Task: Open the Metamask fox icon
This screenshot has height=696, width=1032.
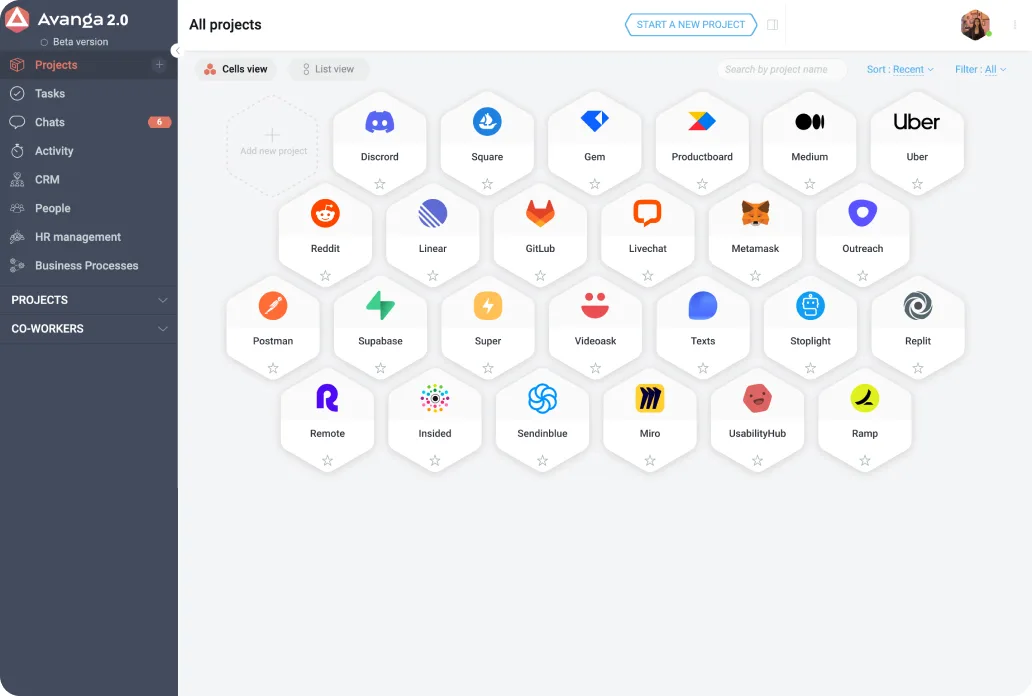Action: point(755,213)
